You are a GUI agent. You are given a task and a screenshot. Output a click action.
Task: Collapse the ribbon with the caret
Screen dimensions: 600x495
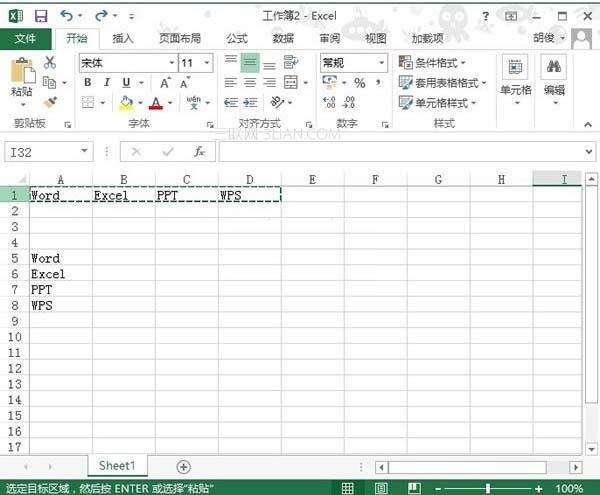[x=588, y=124]
